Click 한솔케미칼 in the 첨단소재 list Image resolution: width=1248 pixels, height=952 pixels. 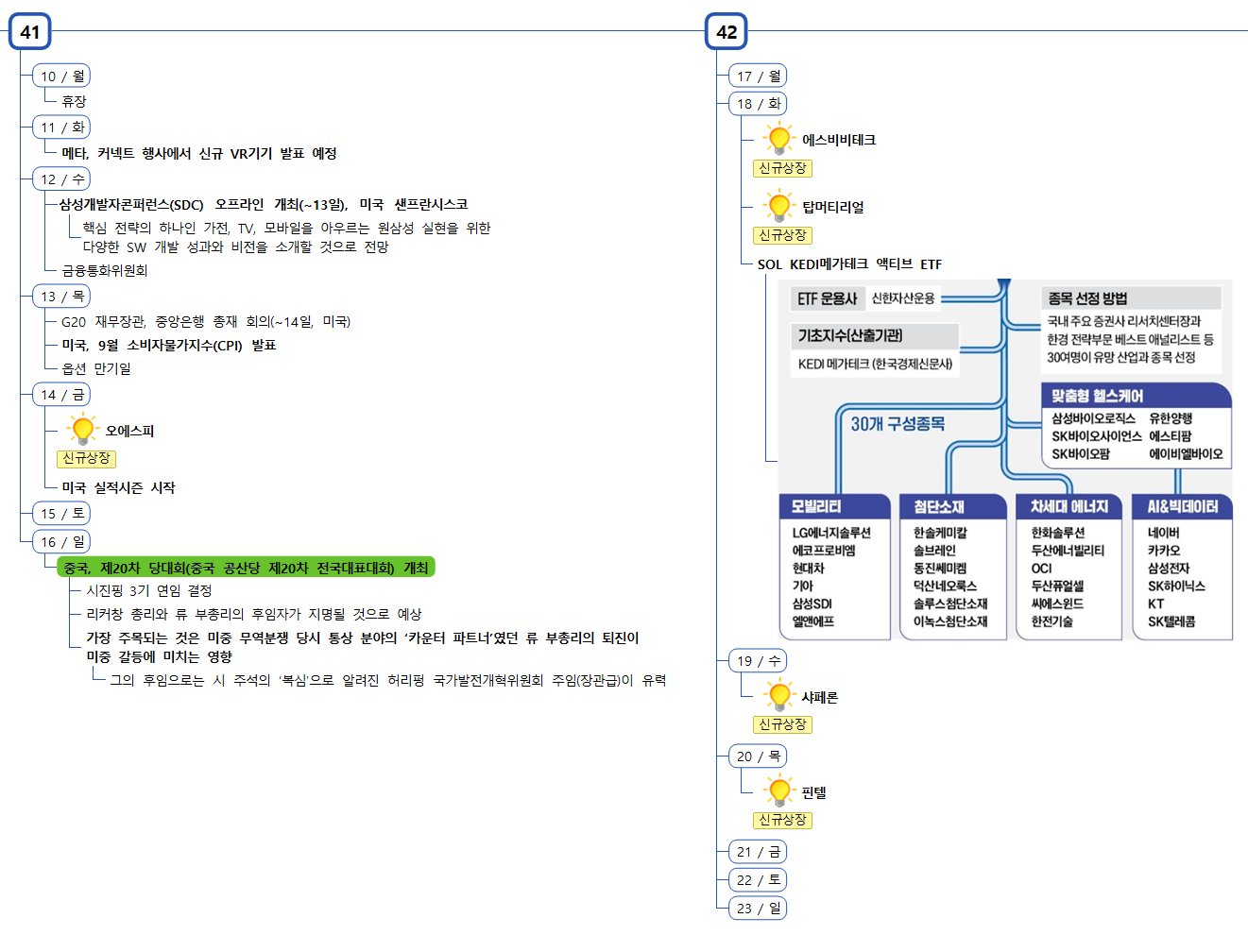(940, 533)
